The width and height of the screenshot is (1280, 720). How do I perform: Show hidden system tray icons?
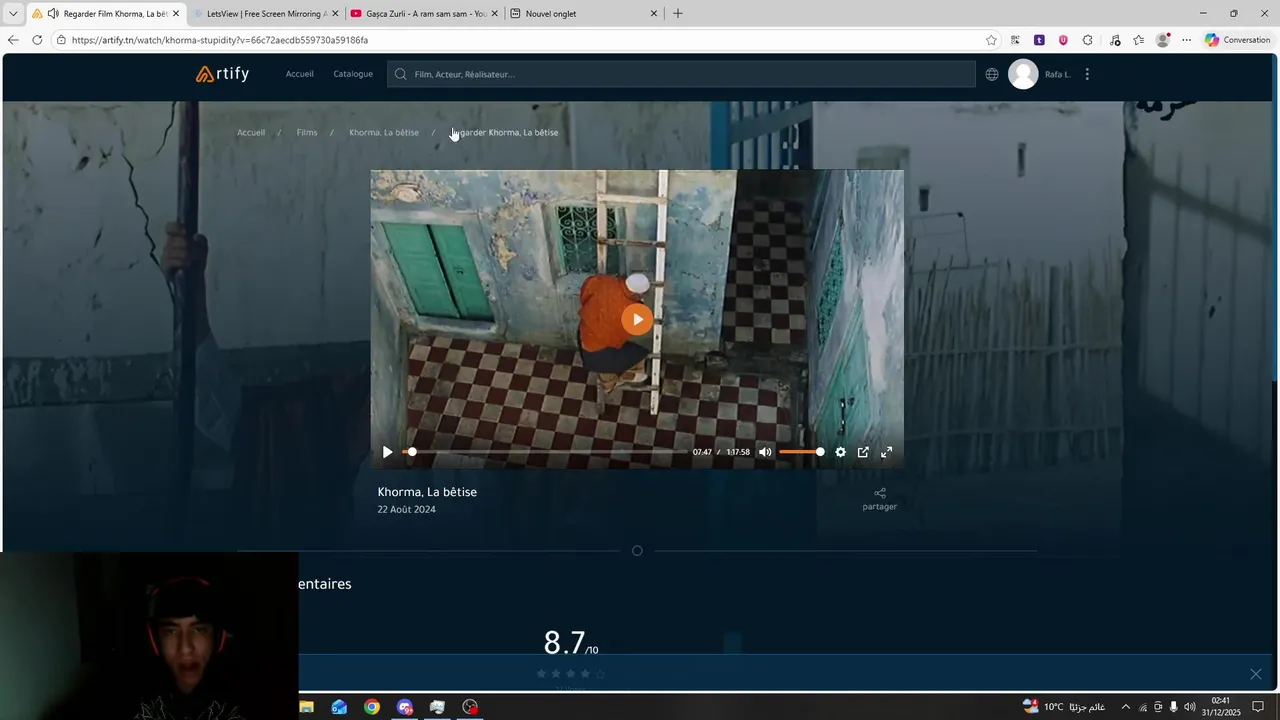click(x=1125, y=707)
